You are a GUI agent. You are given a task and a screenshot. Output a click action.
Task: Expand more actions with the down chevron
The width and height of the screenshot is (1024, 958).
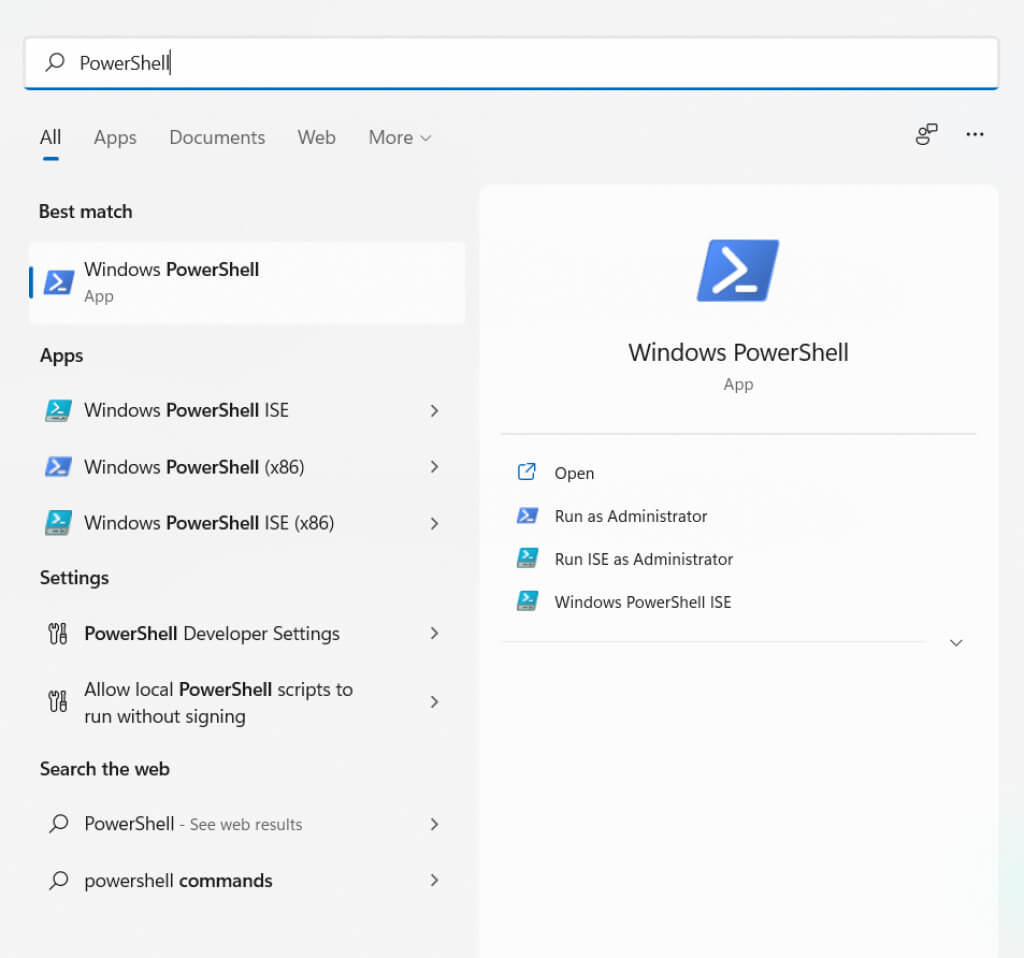pyautogui.click(x=955, y=643)
